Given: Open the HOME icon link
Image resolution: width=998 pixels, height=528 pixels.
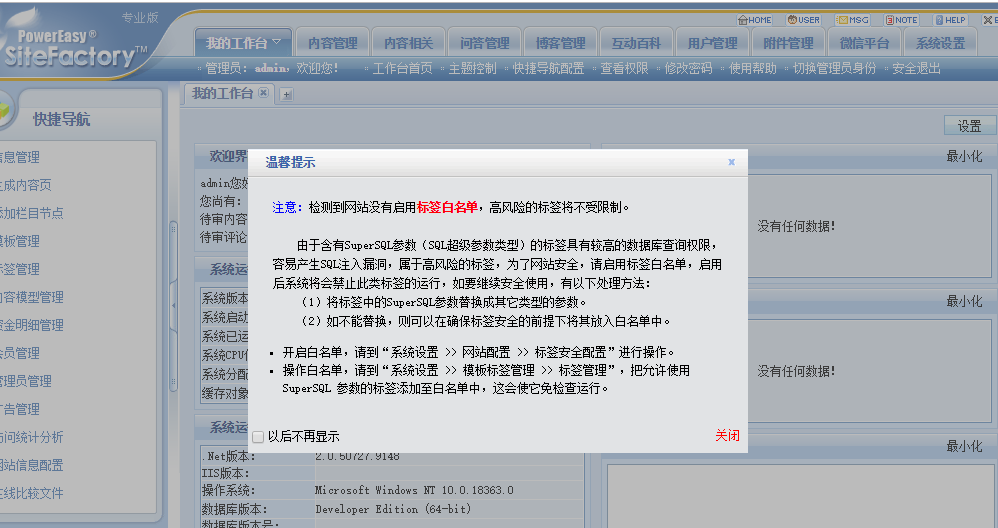Looking at the screenshot, I should click(755, 20).
